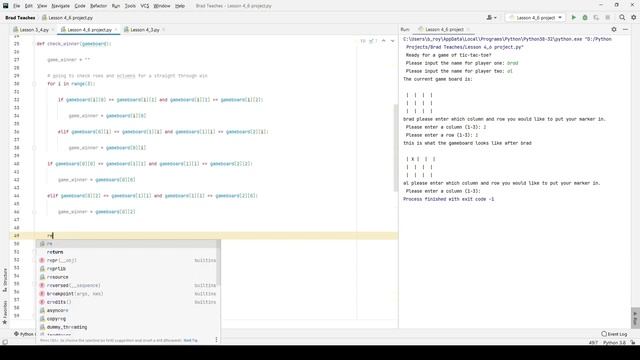The width and height of the screenshot is (640, 360).
Task: Pick 'copyreg' completion suggestion
Action: click(128, 319)
